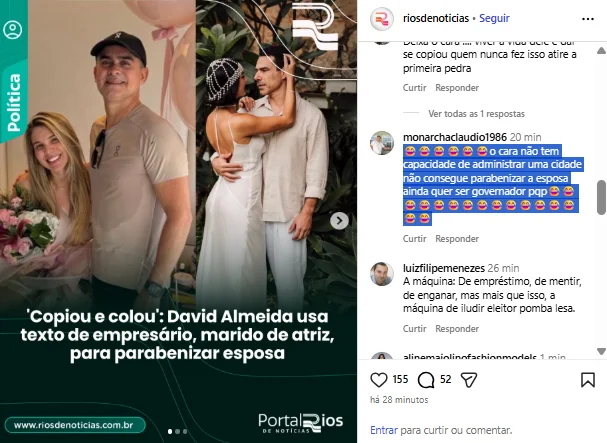
Task: Open riosdenoticias username link
Action: (x=436, y=18)
